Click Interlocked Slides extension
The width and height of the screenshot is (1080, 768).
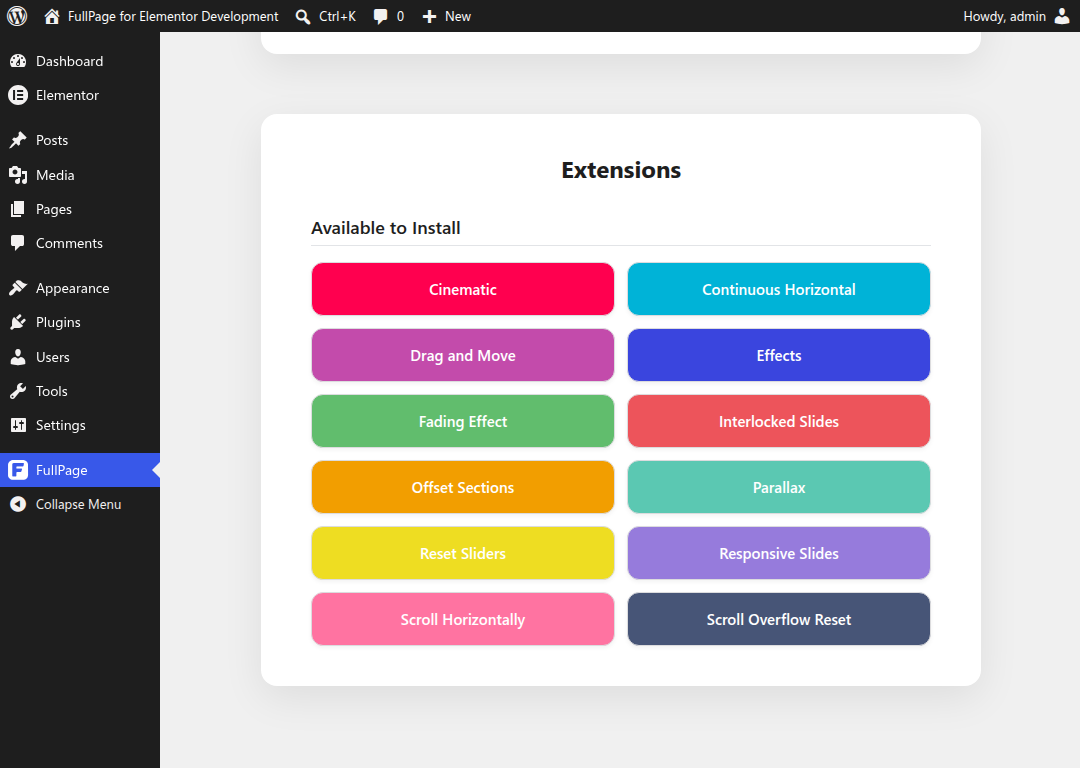coord(779,422)
